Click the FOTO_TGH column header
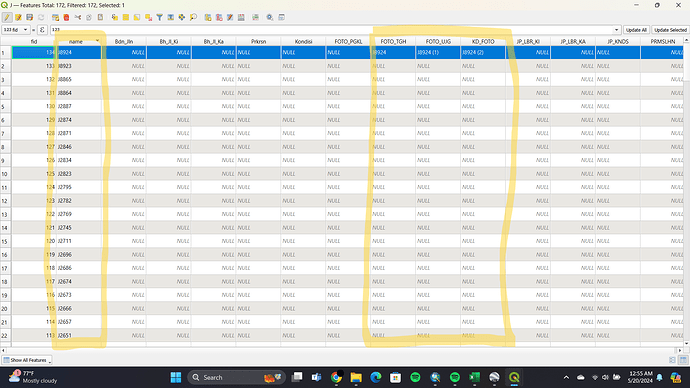This screenshot has height=388, width=690. [x=393, y=41]
